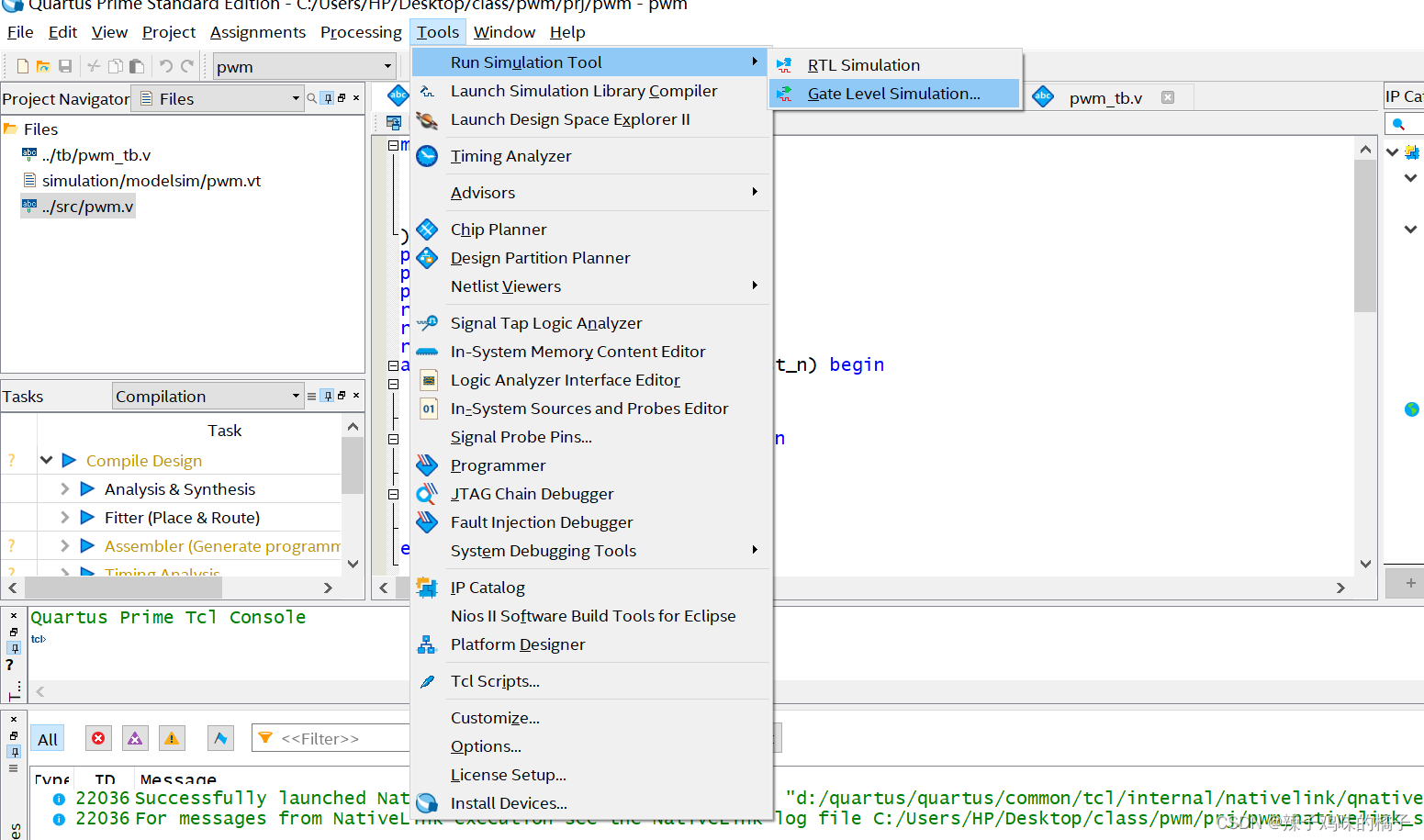Toggle the All messages filter button
Screen dimensions: 1424x840
coord(48,739)
